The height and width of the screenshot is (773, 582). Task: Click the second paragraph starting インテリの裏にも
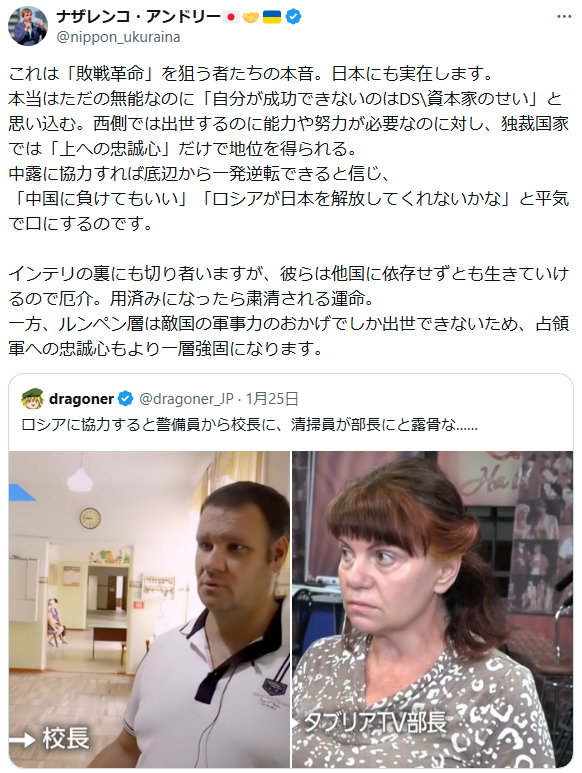(x=289, y=311)
